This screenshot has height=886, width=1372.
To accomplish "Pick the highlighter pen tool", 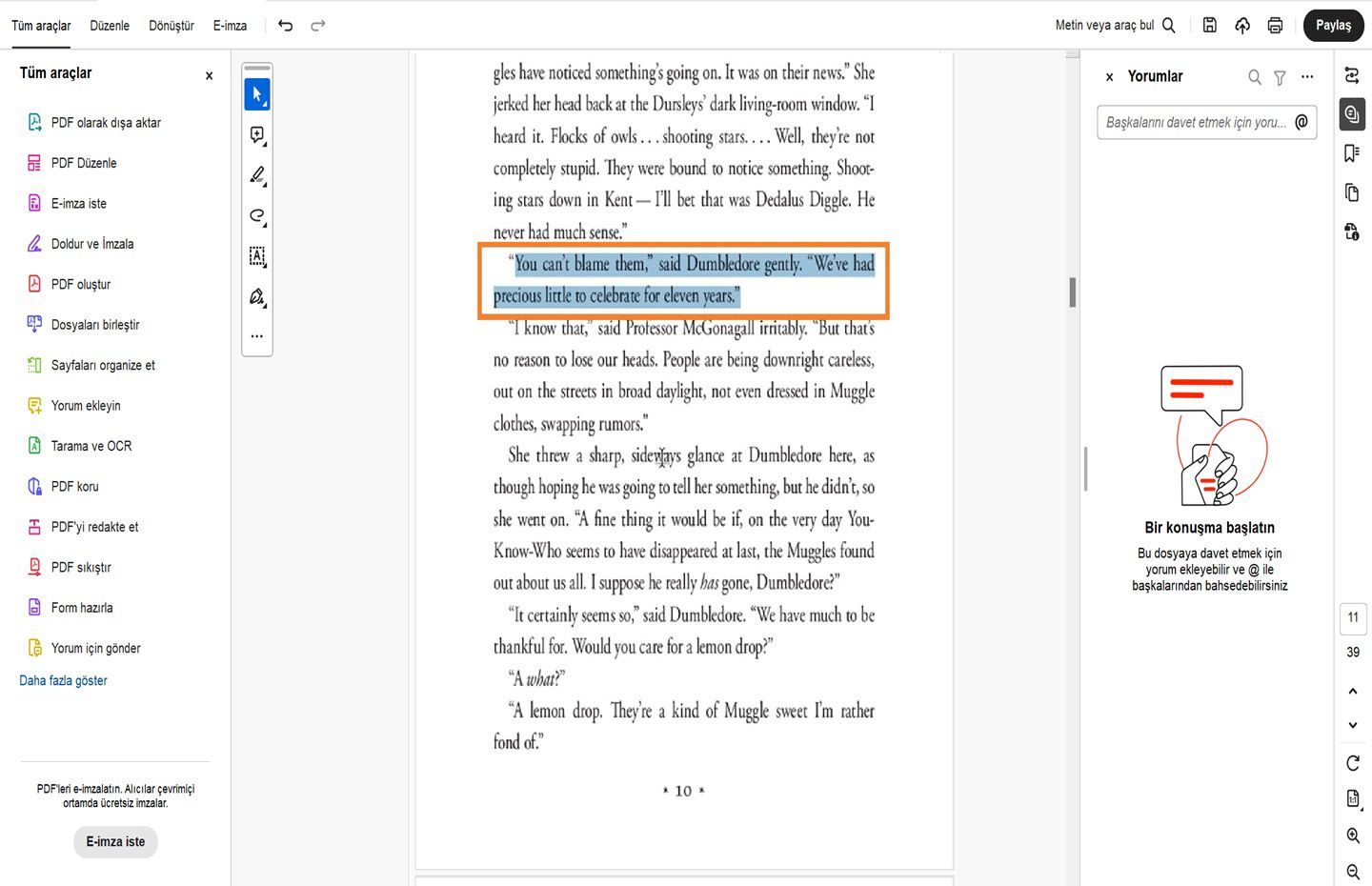I will pos(257,175).
